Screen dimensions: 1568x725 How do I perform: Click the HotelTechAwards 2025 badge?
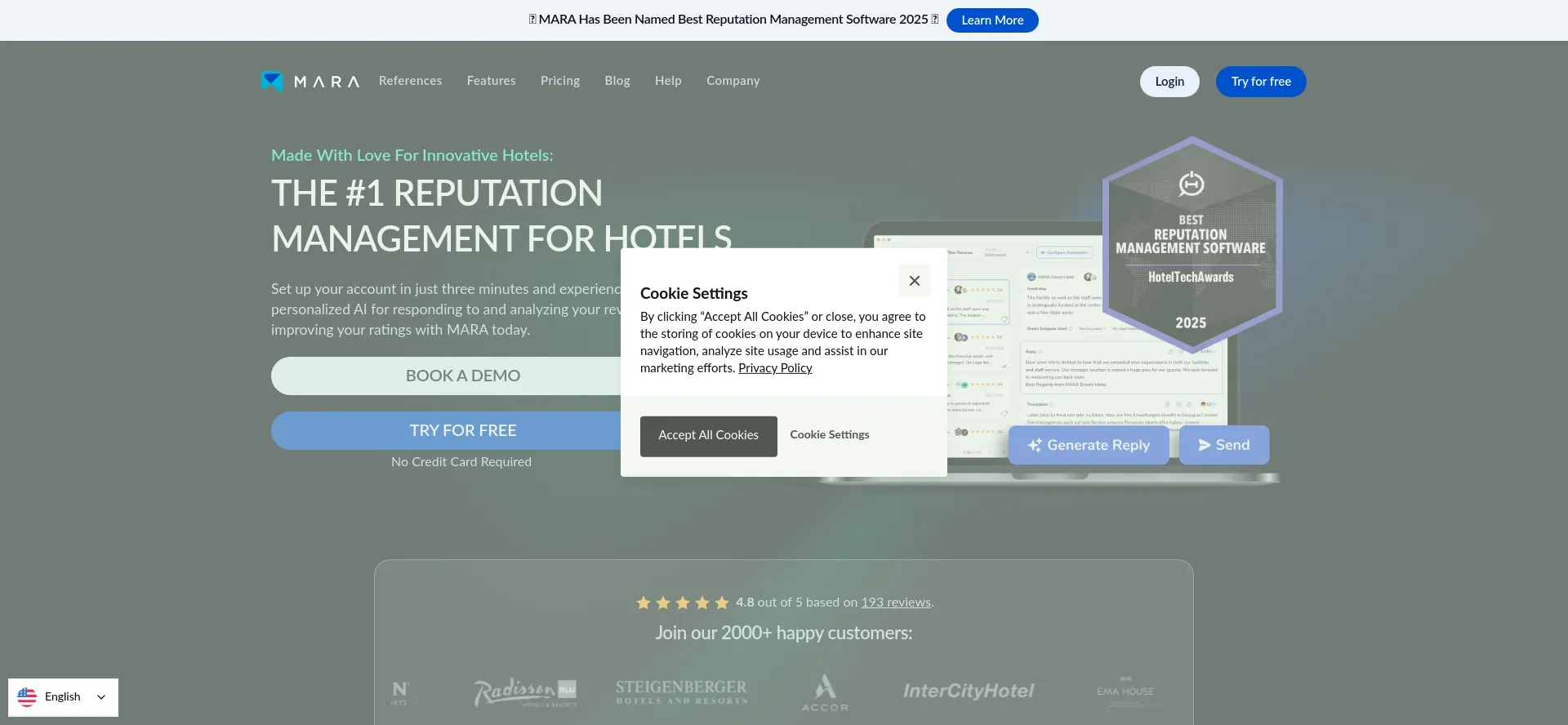click(1192, 244)
